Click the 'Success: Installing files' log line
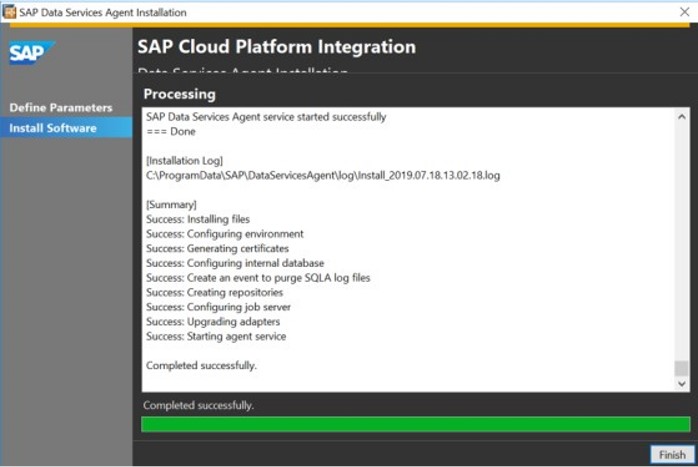This screenshot has width=698, height=467. 198,219
